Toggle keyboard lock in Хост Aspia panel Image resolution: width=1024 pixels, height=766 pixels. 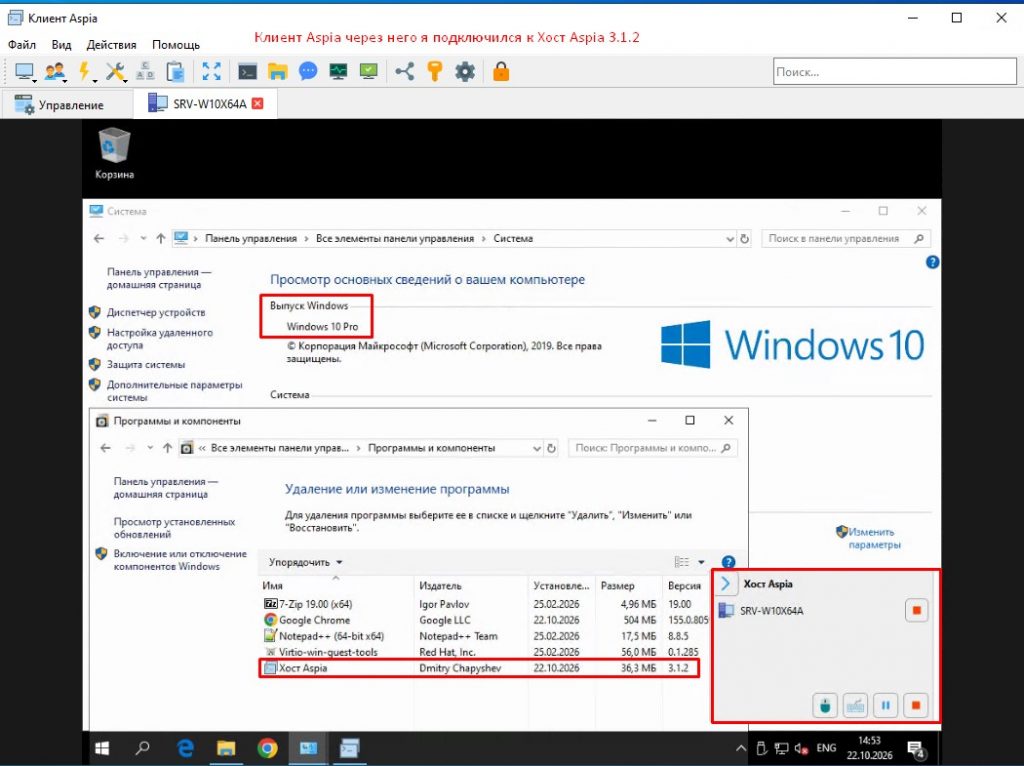pyautogui.click(x=855, y=705)
